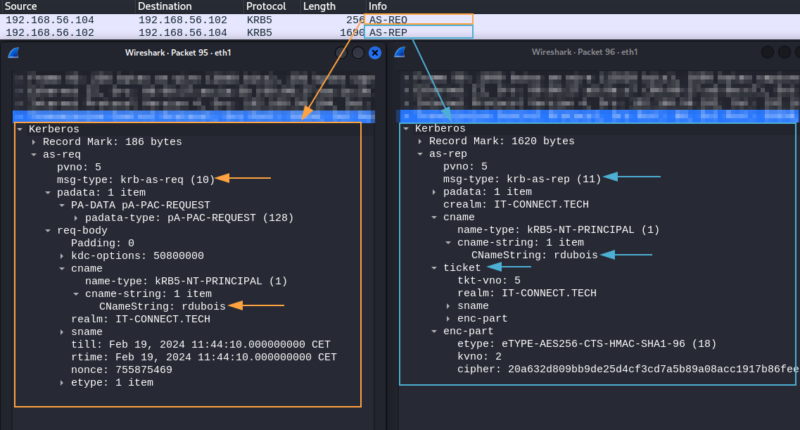Sort packets by the Protocol column header

tap(266, 6)
